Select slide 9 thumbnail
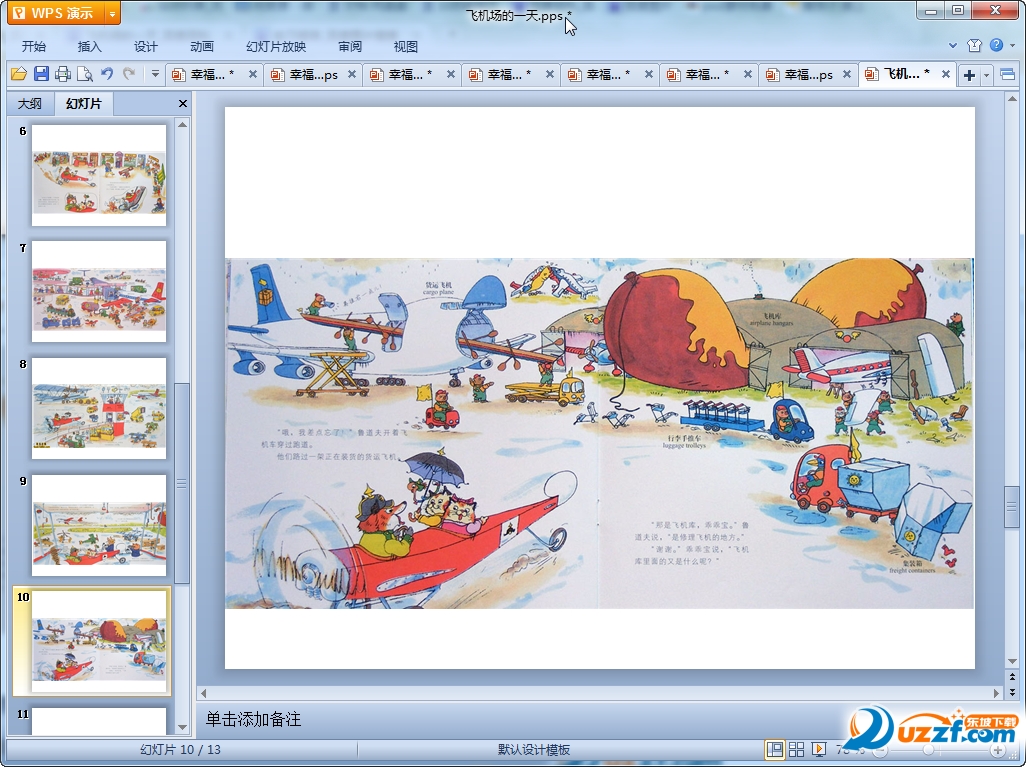Image resolution: width=1026 pixels, height=767 pixels. point(99,525)
